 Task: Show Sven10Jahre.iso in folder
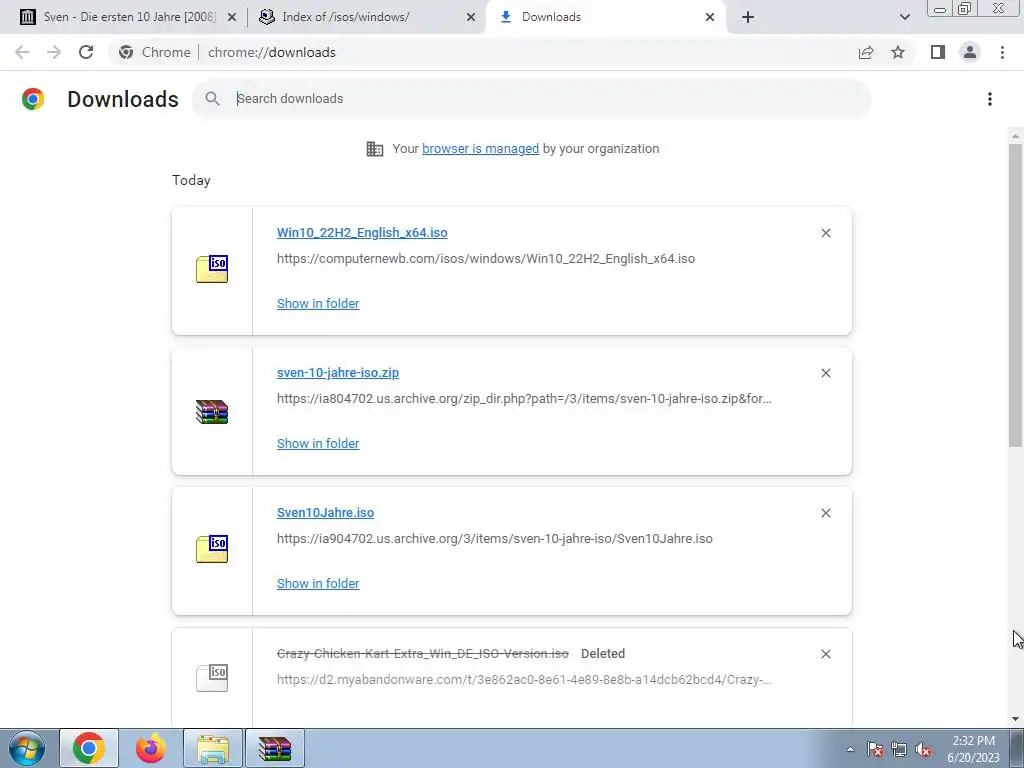click(318, 583)
